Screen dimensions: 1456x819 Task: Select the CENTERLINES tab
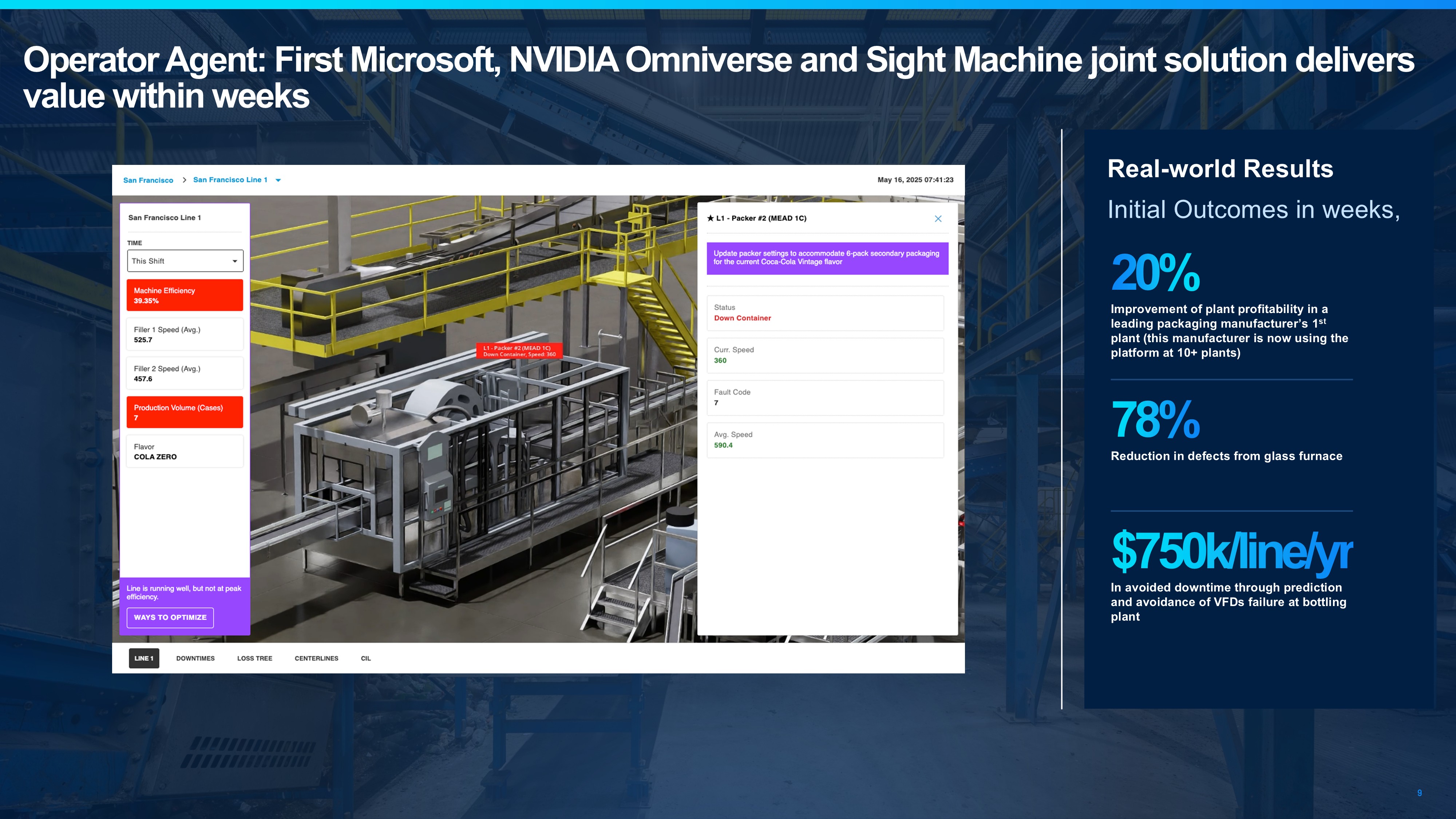[x=316, y=658]
